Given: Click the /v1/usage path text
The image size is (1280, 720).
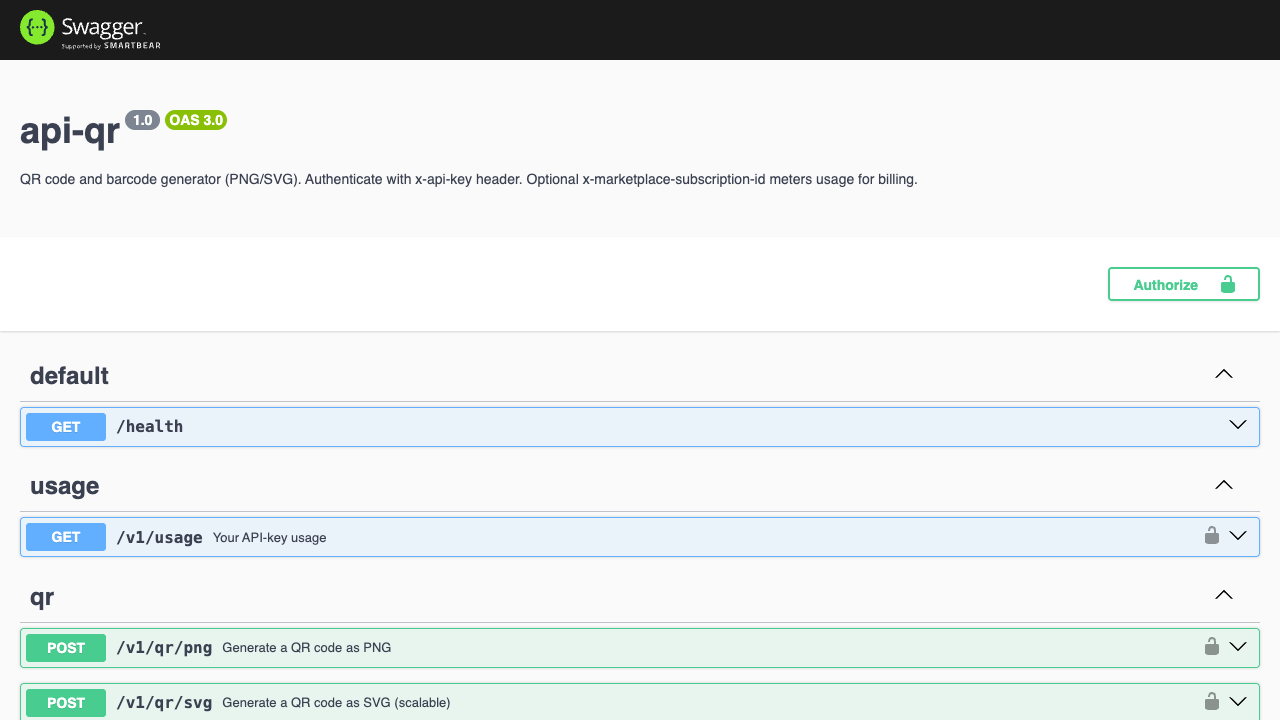Looking at the screenshot, I should click(160, 537).
